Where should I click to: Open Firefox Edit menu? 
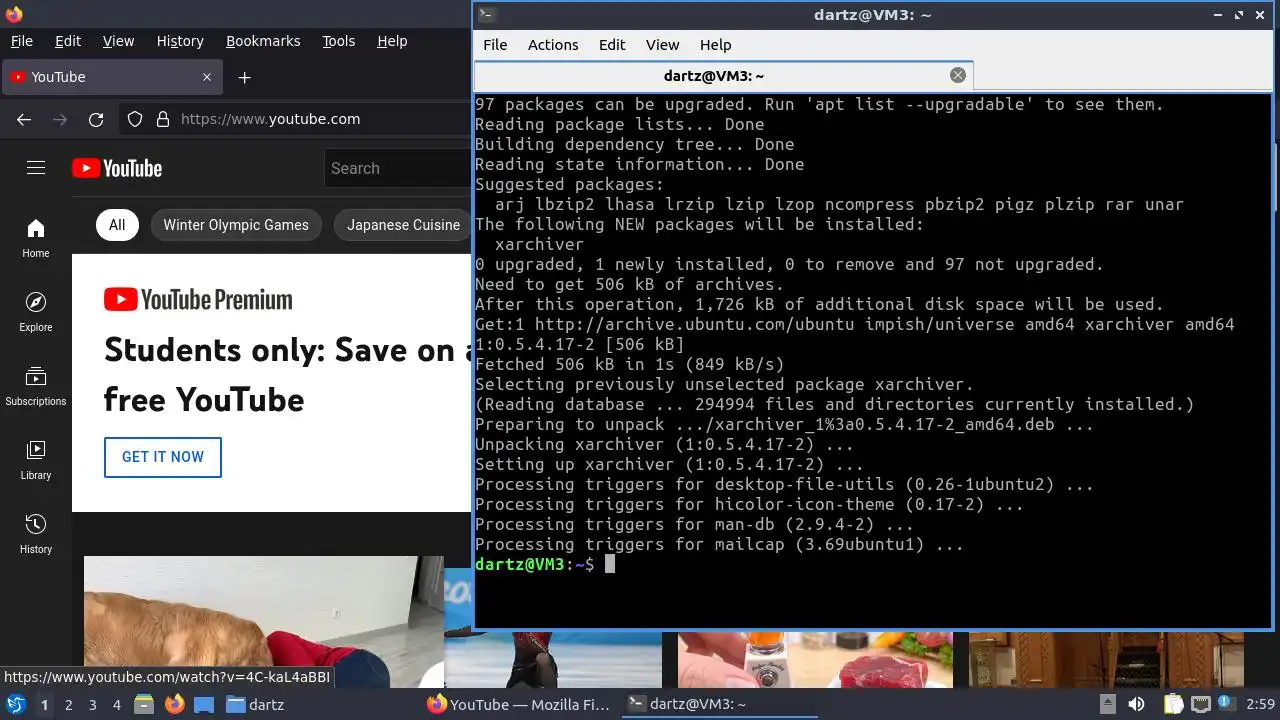68,41
